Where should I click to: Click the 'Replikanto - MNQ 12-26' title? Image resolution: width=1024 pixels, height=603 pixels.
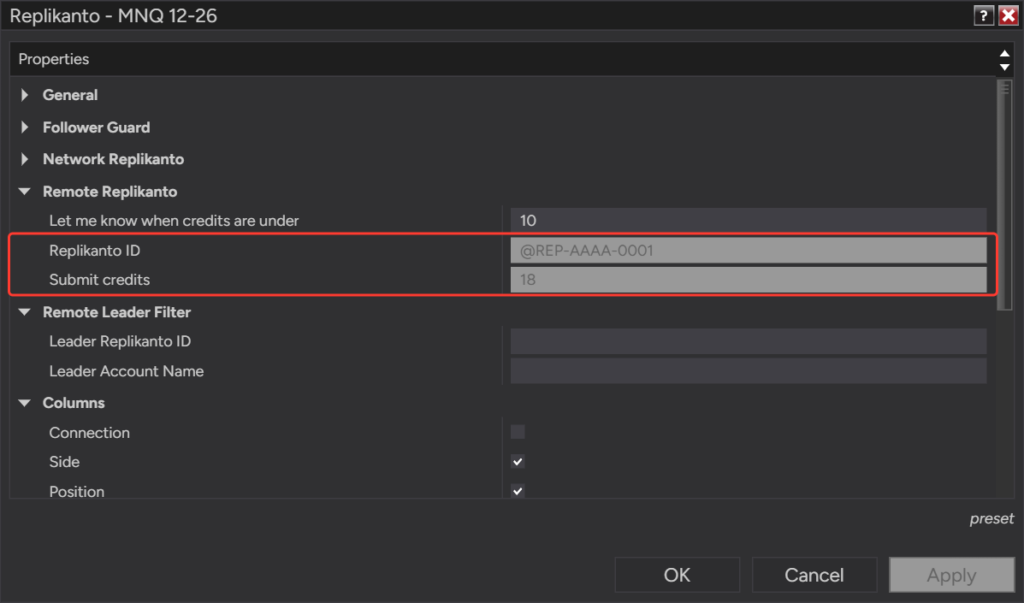click(113, 16)
